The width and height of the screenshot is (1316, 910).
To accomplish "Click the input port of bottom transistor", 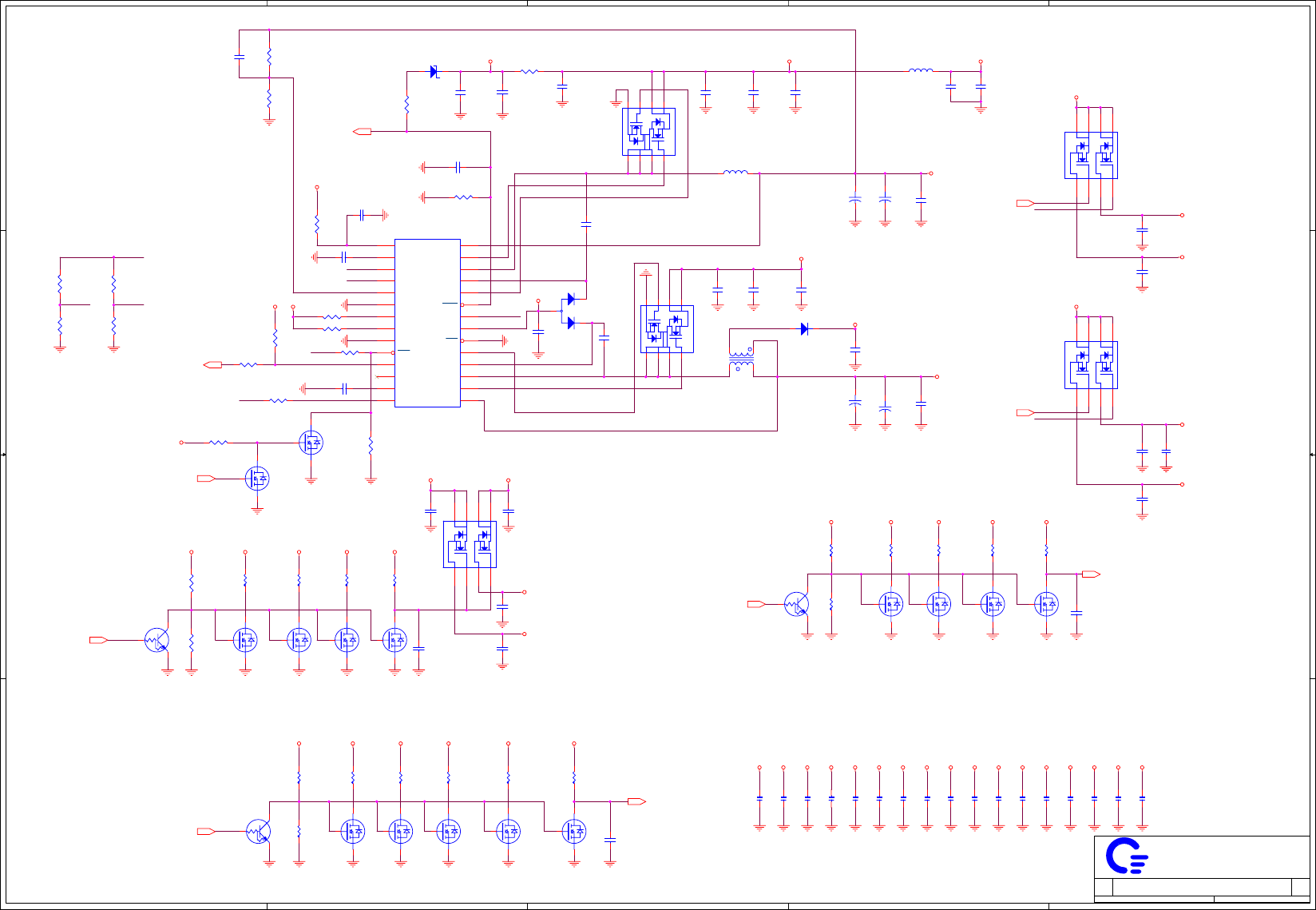I will point(206,832).
